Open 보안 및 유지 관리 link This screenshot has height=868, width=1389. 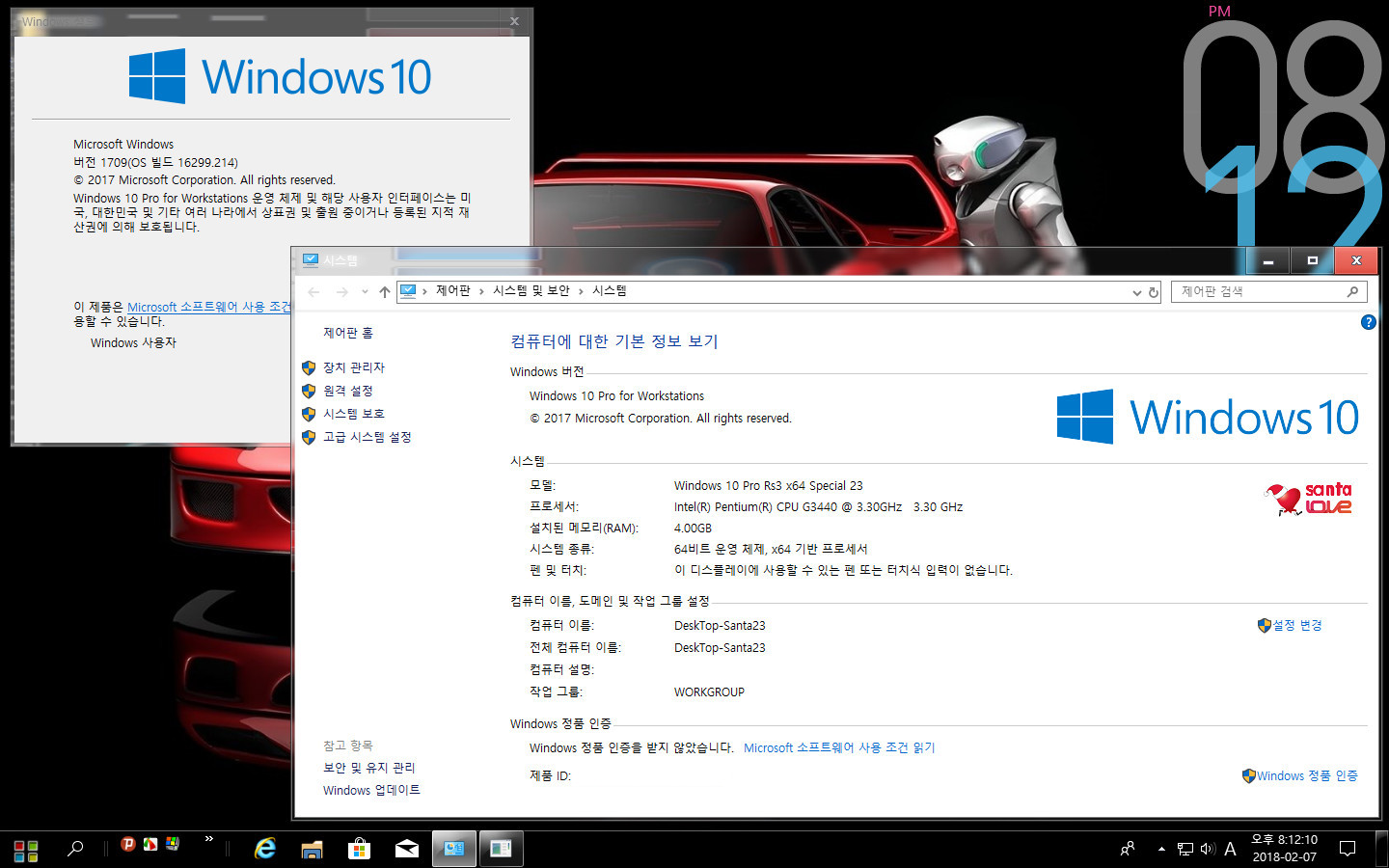(369, 768)
